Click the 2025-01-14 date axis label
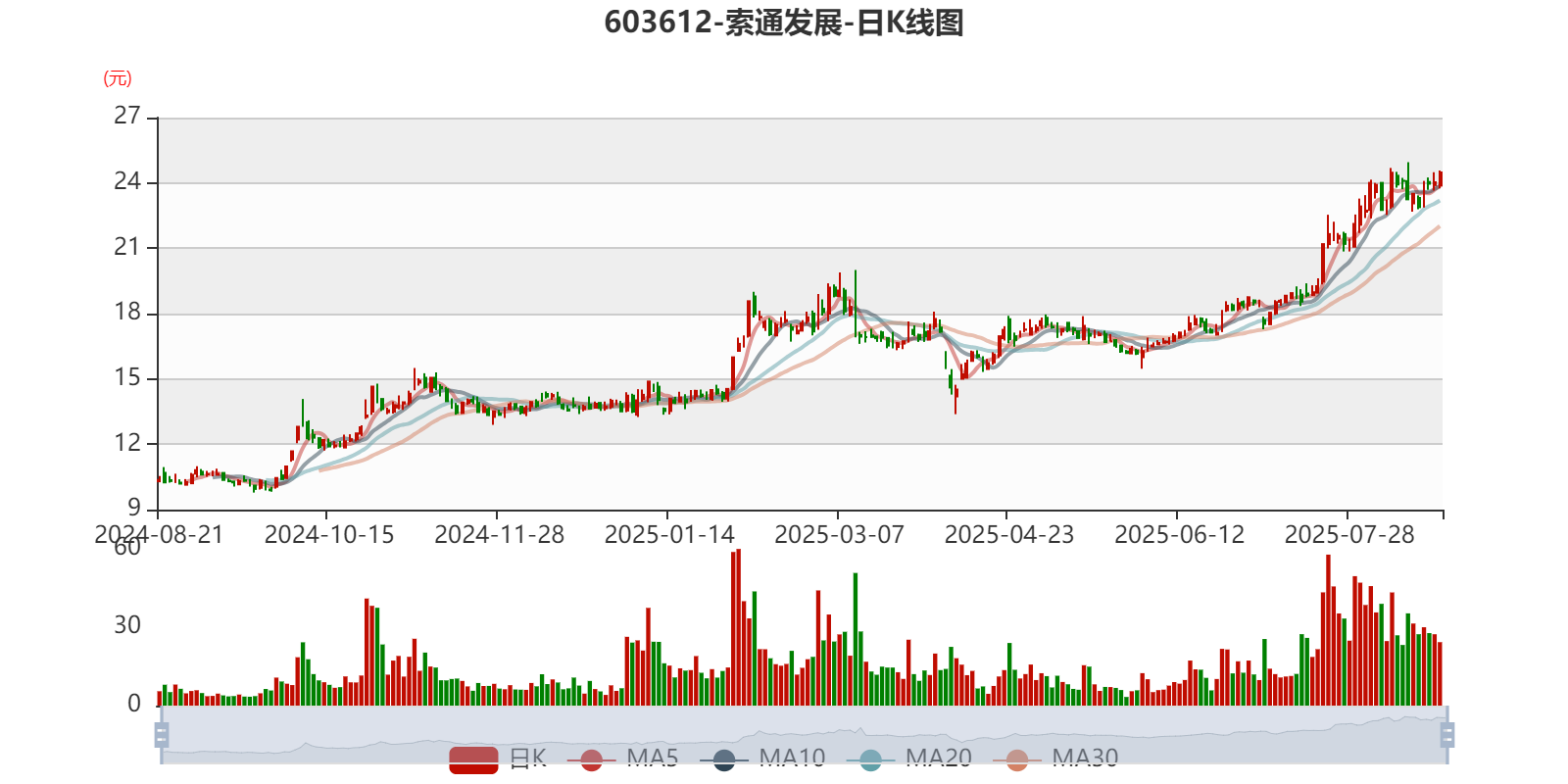Screen dimensions: 1568x784 click(669, 535)
